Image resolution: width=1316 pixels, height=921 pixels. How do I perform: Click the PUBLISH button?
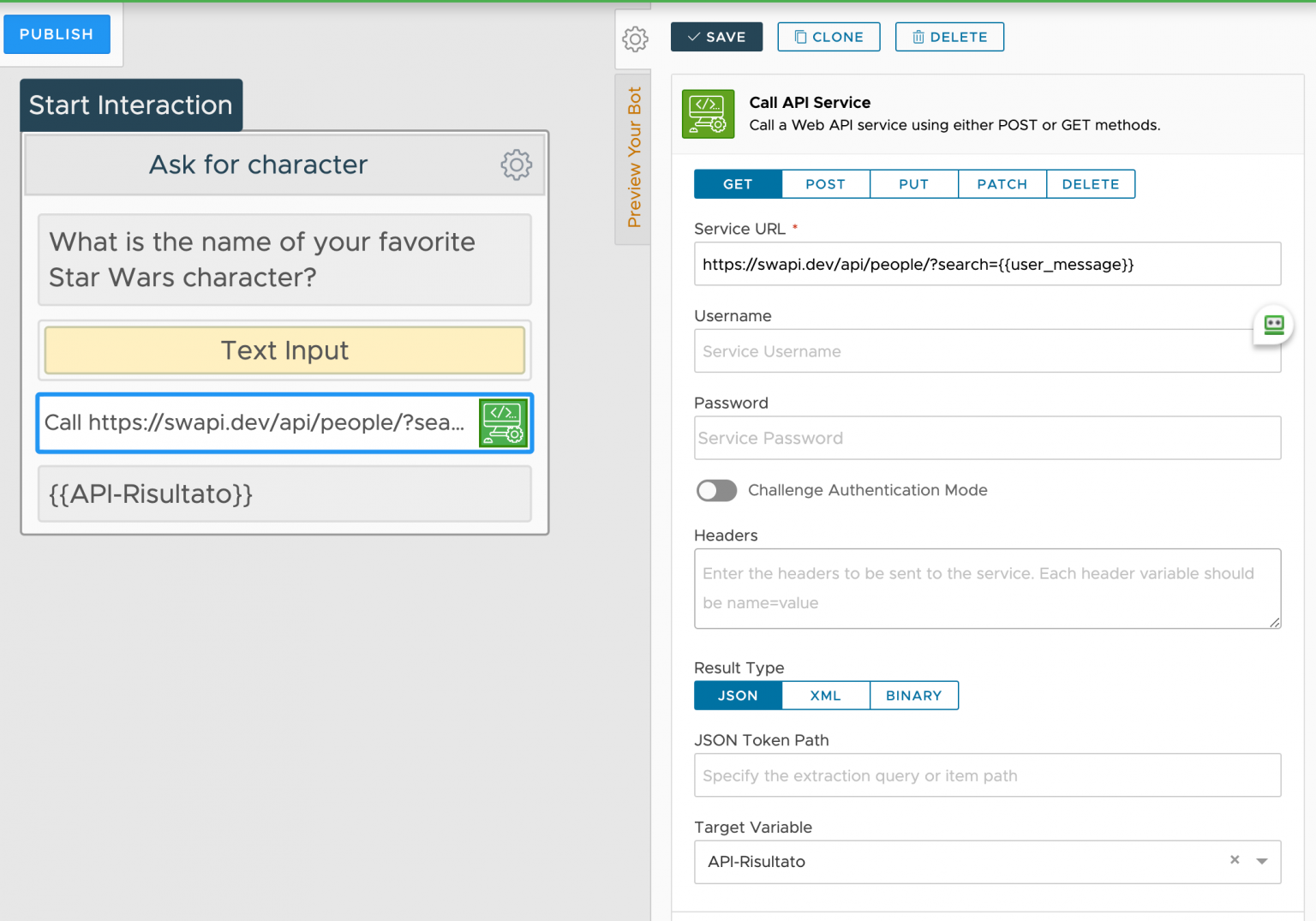click(57, 34)
